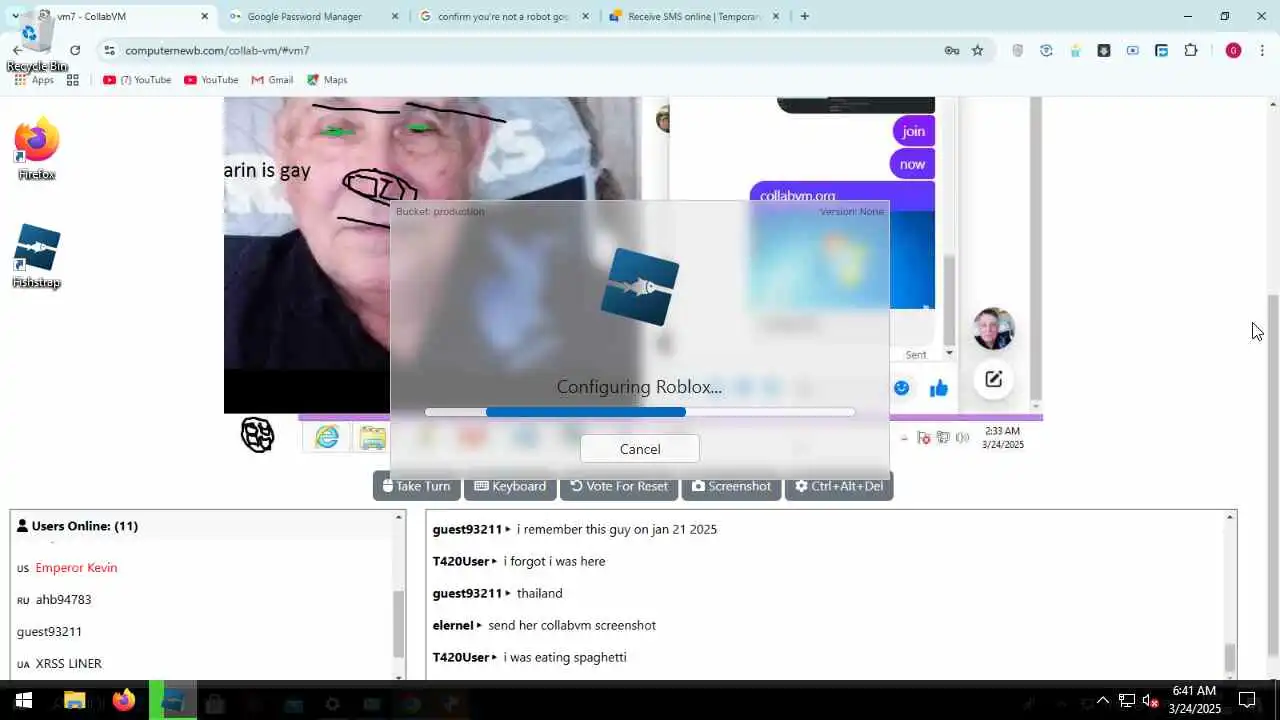Open the host clock showing 6:41 AM
The height and width of the screenshot is (720, 1280).
tap(1196, 700)
